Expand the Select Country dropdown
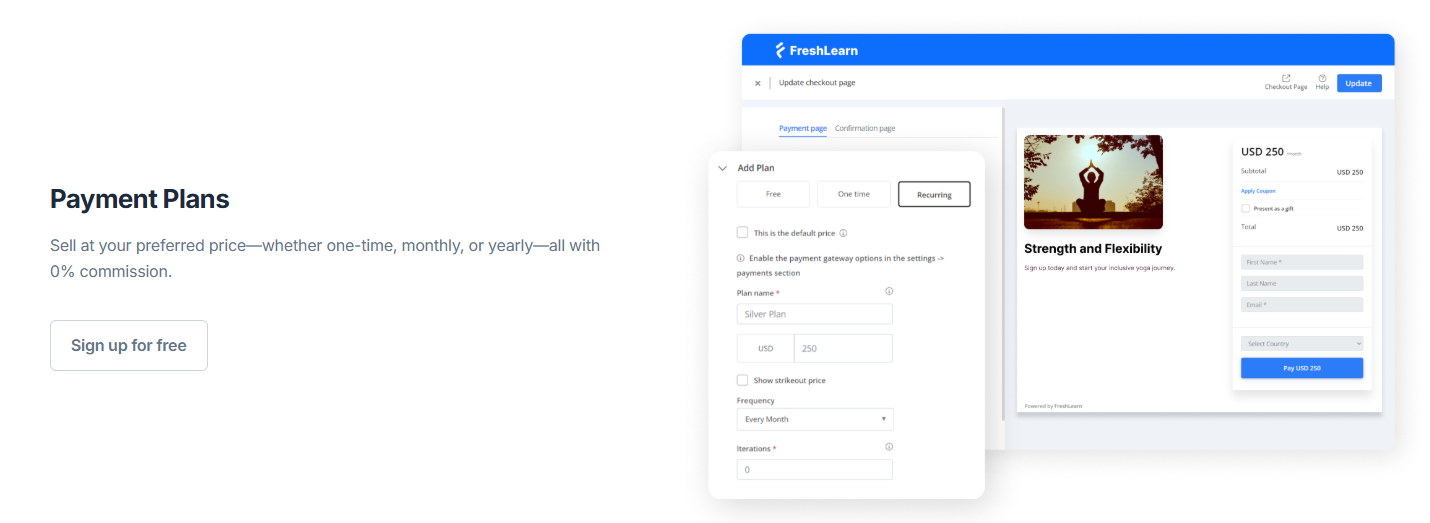The image size is (1430, 523). point(1301,343)
